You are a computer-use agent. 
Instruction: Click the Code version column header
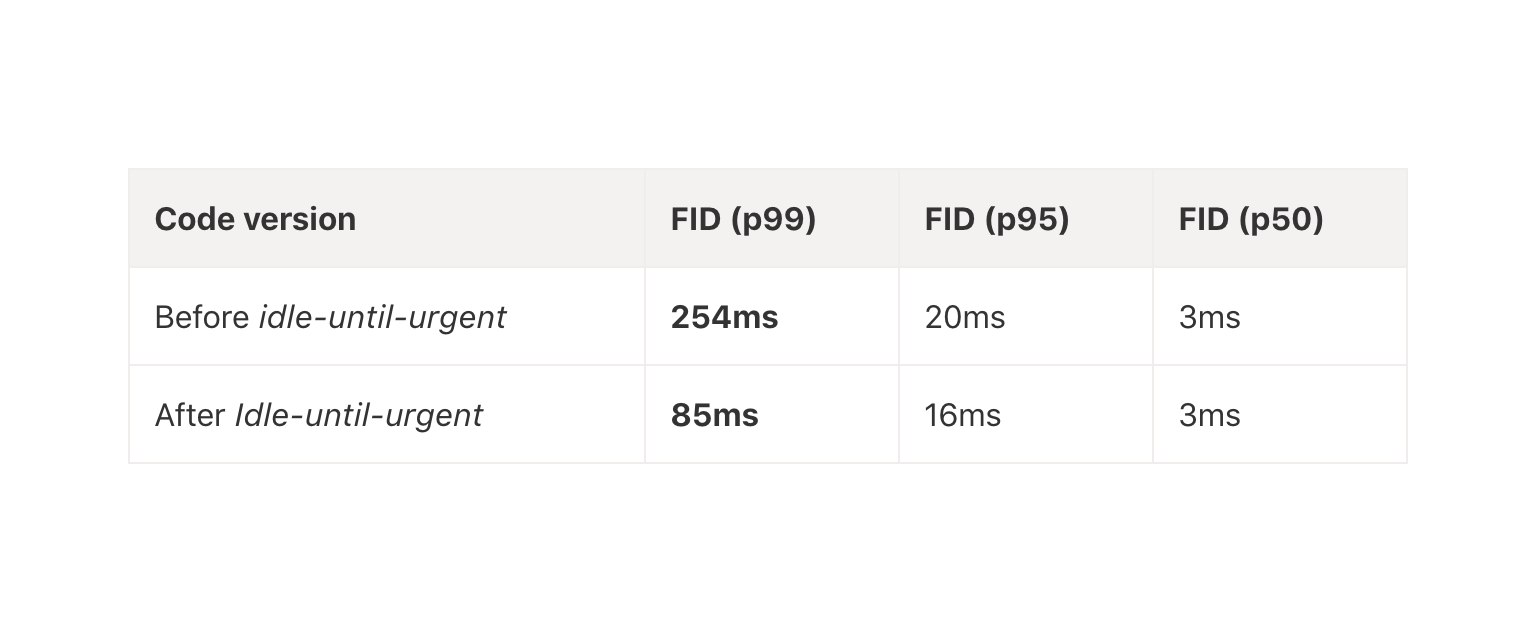tap(255, 219)
